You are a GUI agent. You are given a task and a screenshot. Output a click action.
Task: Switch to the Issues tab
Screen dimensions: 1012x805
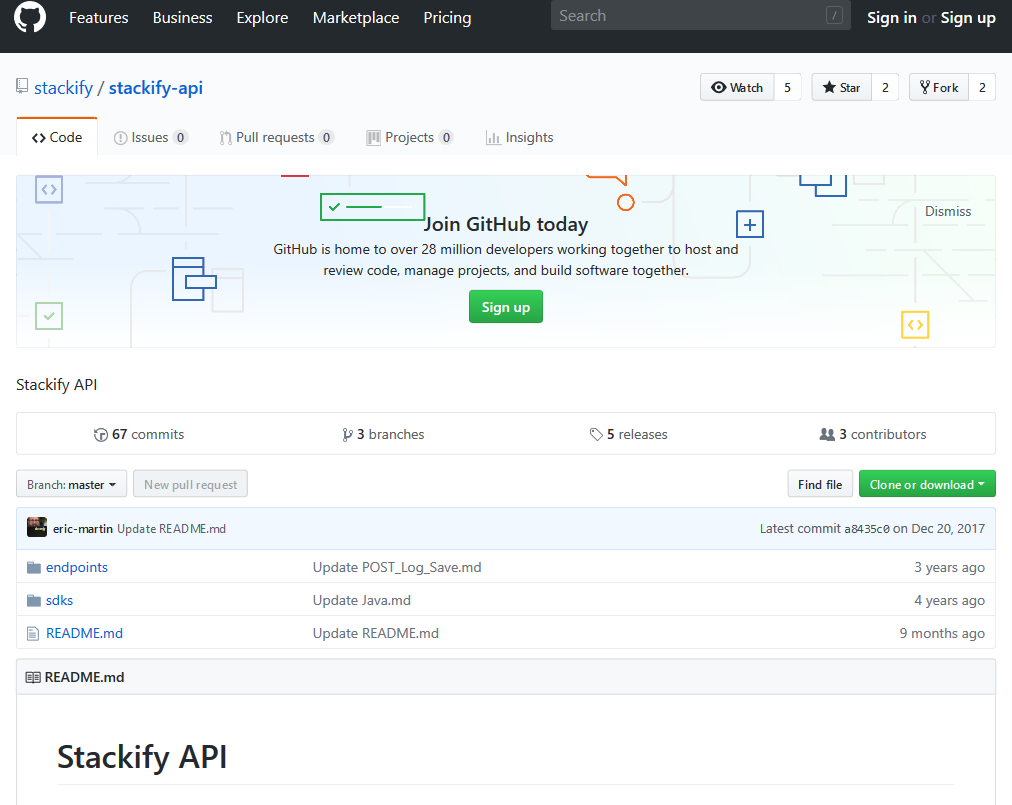[151, 138]
